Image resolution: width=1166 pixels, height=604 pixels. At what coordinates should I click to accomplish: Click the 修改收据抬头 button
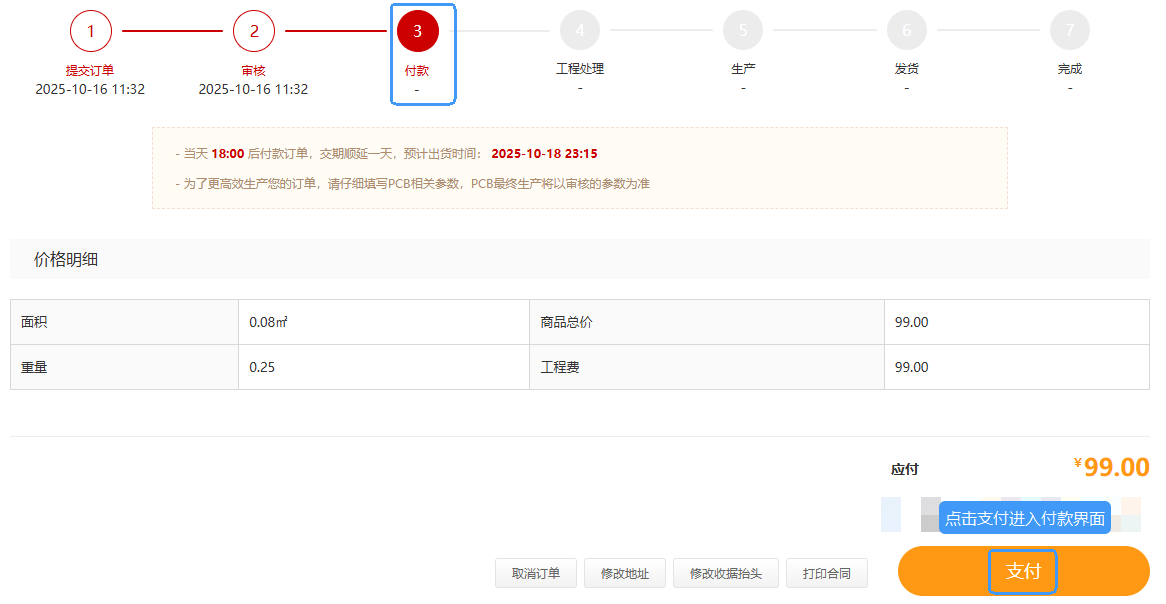coord(725,573)
